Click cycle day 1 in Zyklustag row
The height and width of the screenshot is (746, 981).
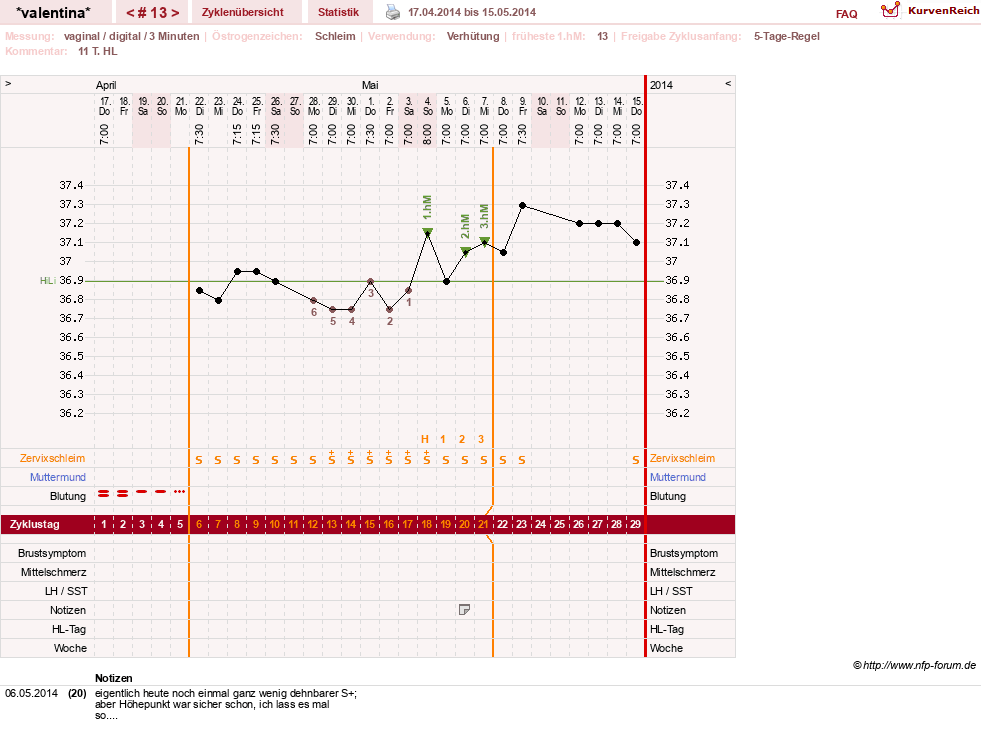point(104,524)
